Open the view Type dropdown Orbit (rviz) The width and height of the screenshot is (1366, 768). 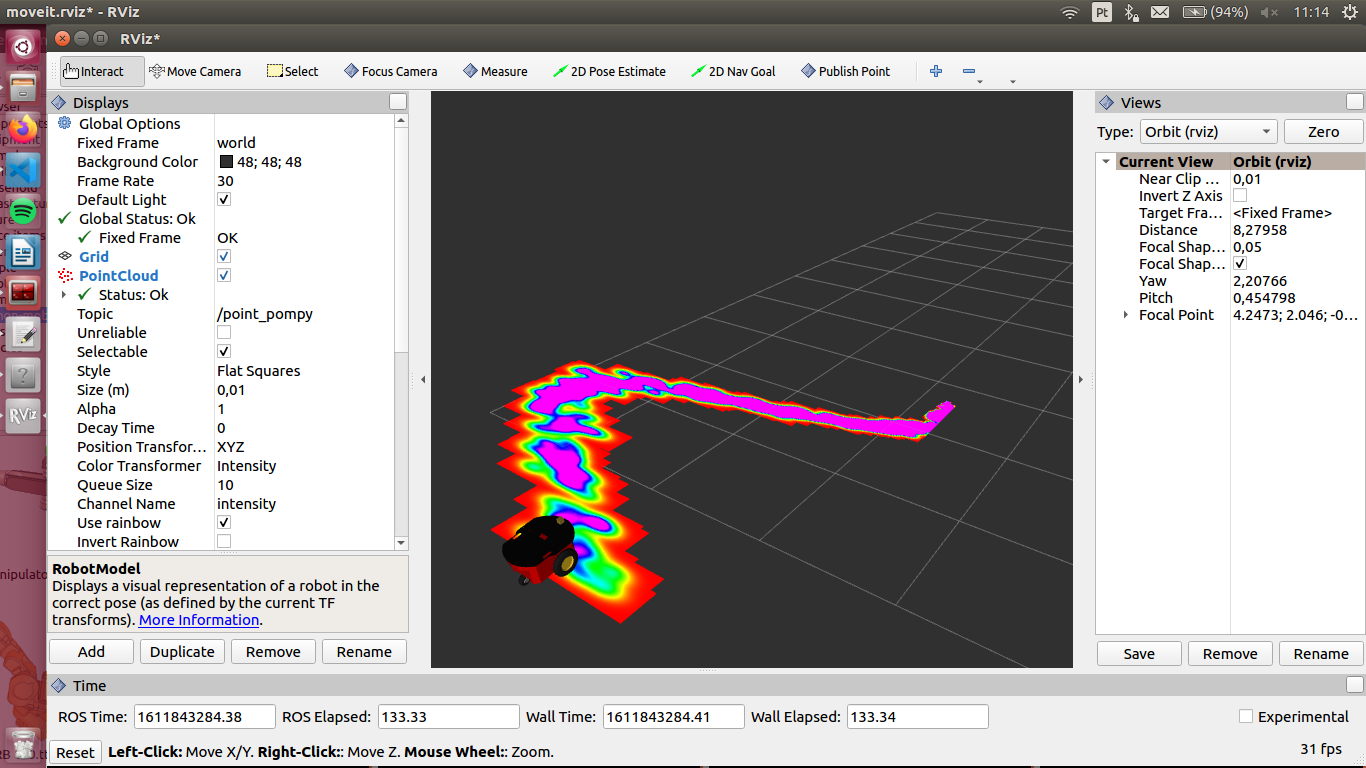(1209, 132)
